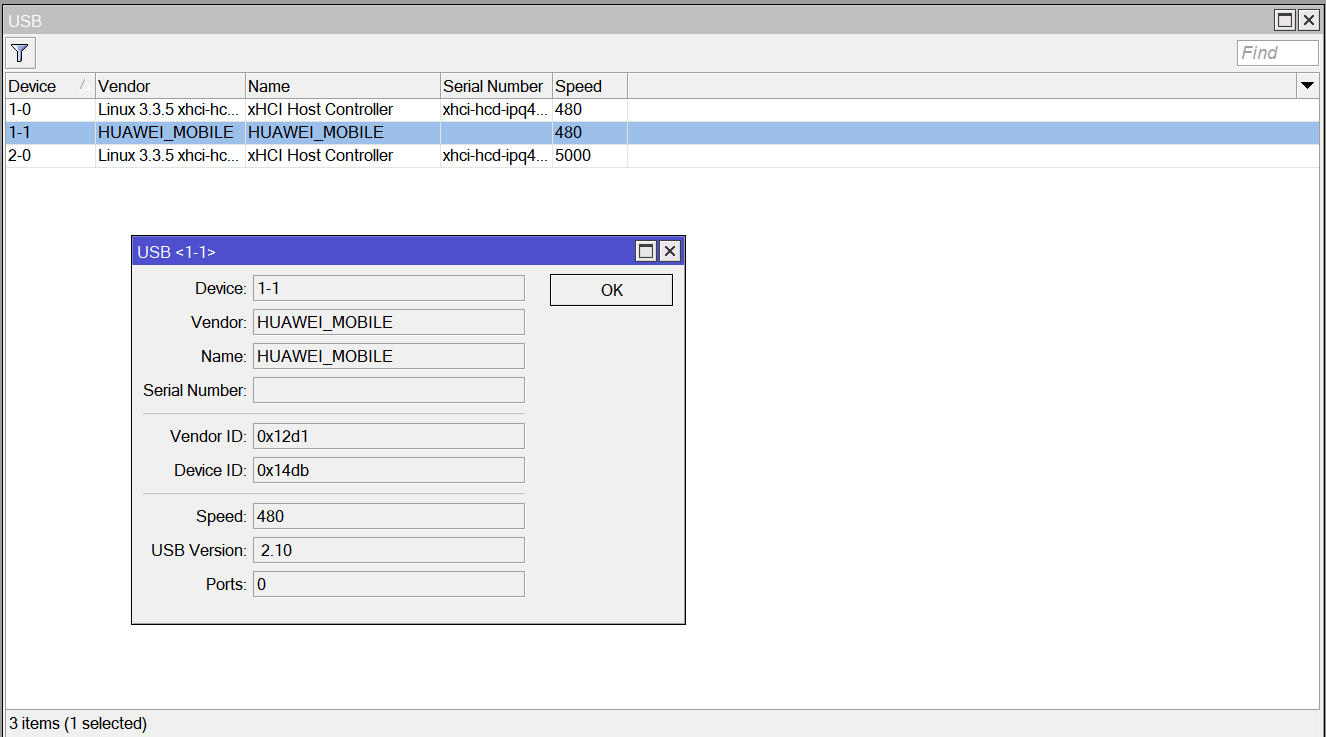Click OK in the USB dialog
Screen dimensions: 1326x737
tap(611, 290)
